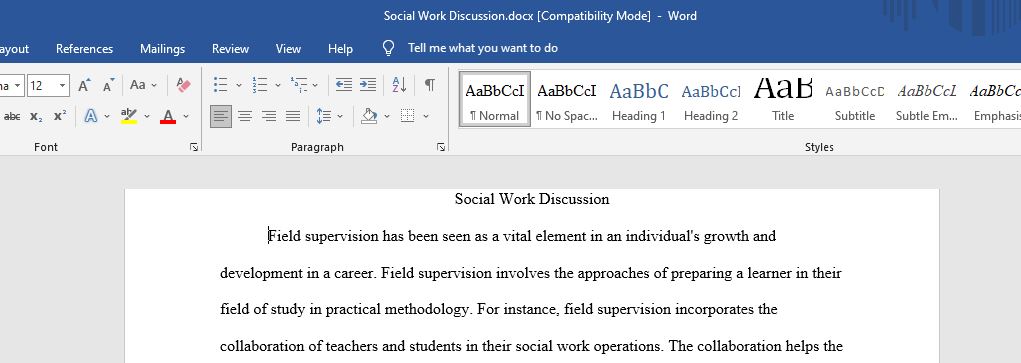1021x363 pixels.
Task: Switch to the Review tab
Action: pos(231,49)
